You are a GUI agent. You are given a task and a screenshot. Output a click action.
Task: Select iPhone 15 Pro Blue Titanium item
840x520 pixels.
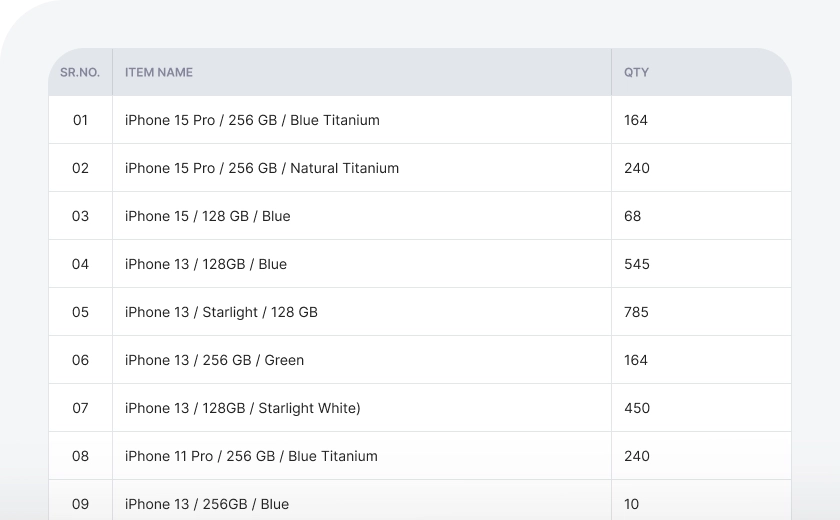point(252,120)
